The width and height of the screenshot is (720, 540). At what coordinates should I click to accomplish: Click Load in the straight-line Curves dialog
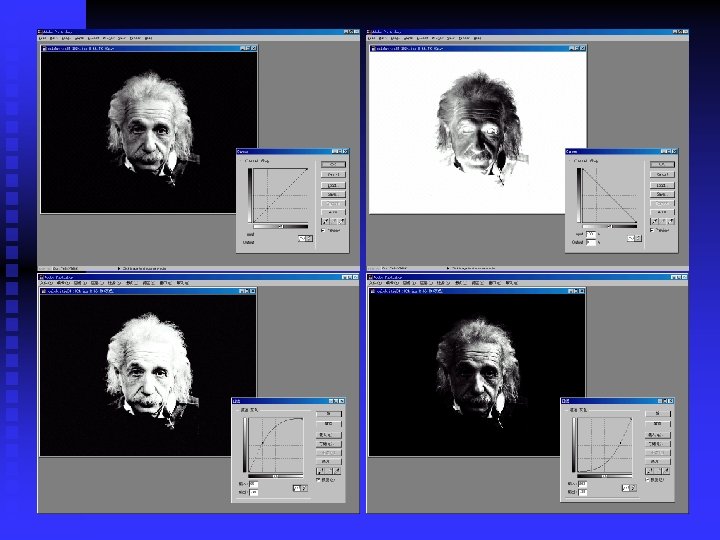point(333,186)
